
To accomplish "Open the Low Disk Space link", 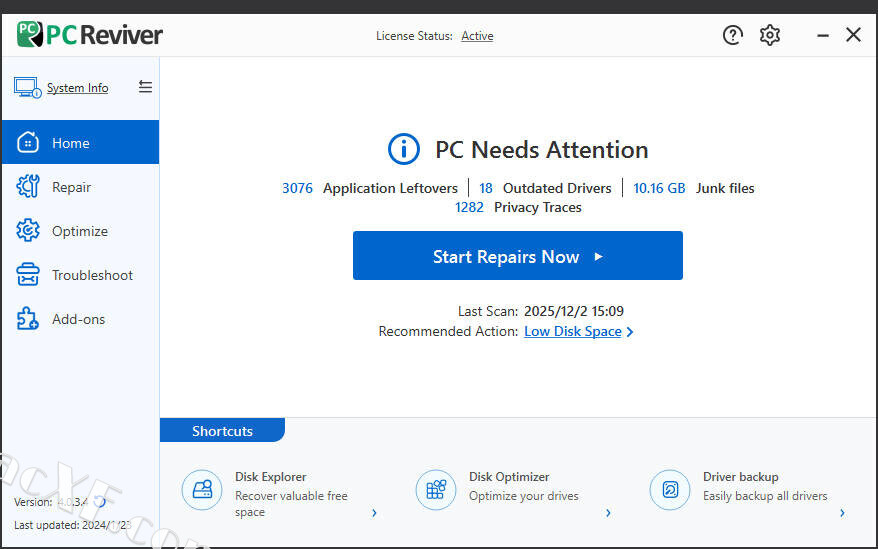I will click(x=573, y=331).
